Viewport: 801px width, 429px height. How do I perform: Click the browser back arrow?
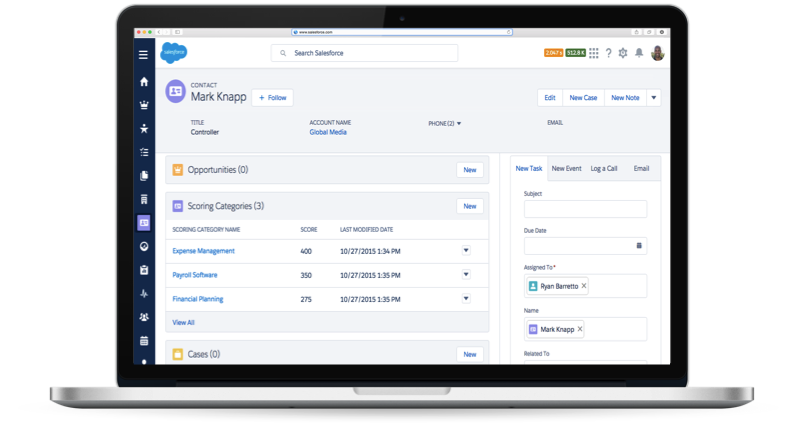159,32
